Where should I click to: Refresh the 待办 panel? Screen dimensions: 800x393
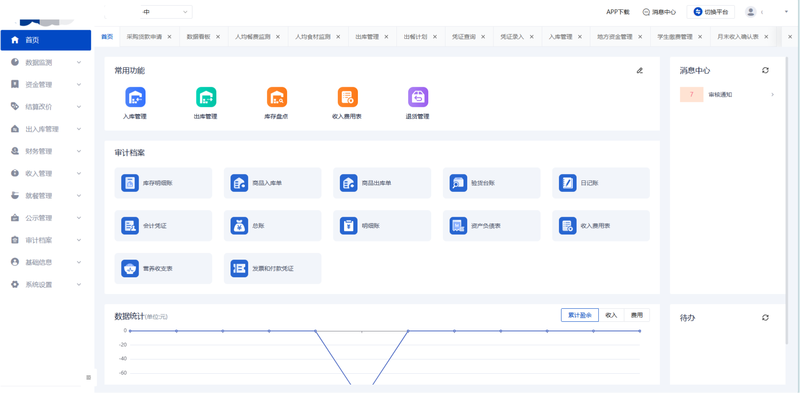765,317
